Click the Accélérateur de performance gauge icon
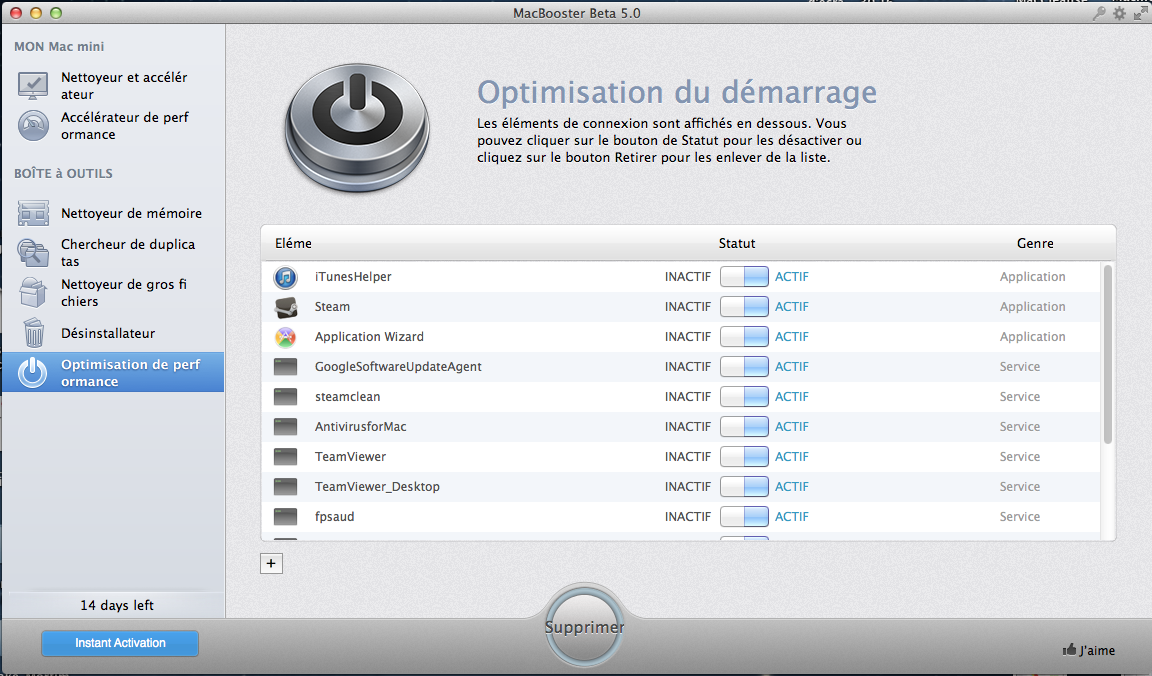This screenshot has width=1152, height=676. (x=33, y=126)
